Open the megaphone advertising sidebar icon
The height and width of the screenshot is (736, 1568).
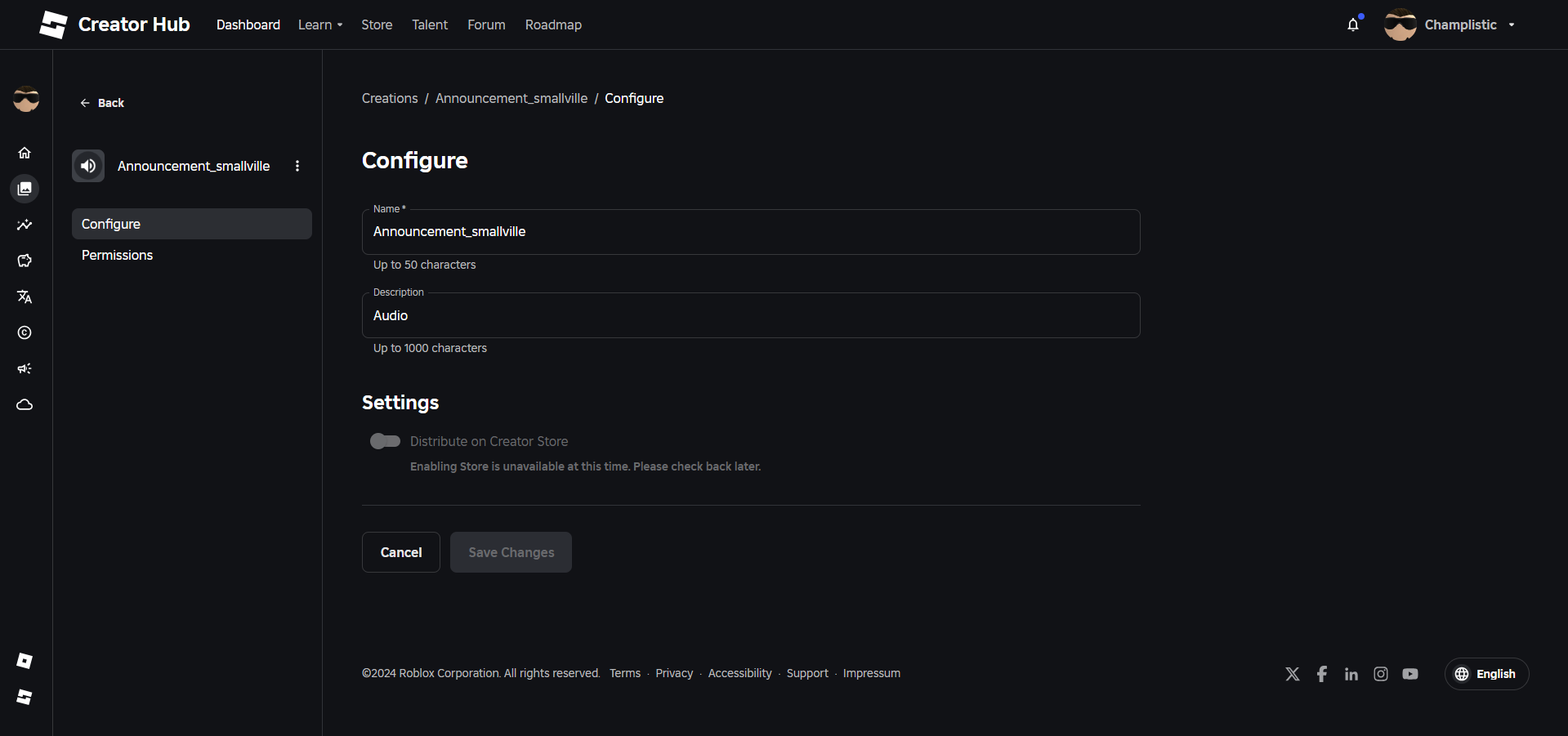[x=25, y=368]
